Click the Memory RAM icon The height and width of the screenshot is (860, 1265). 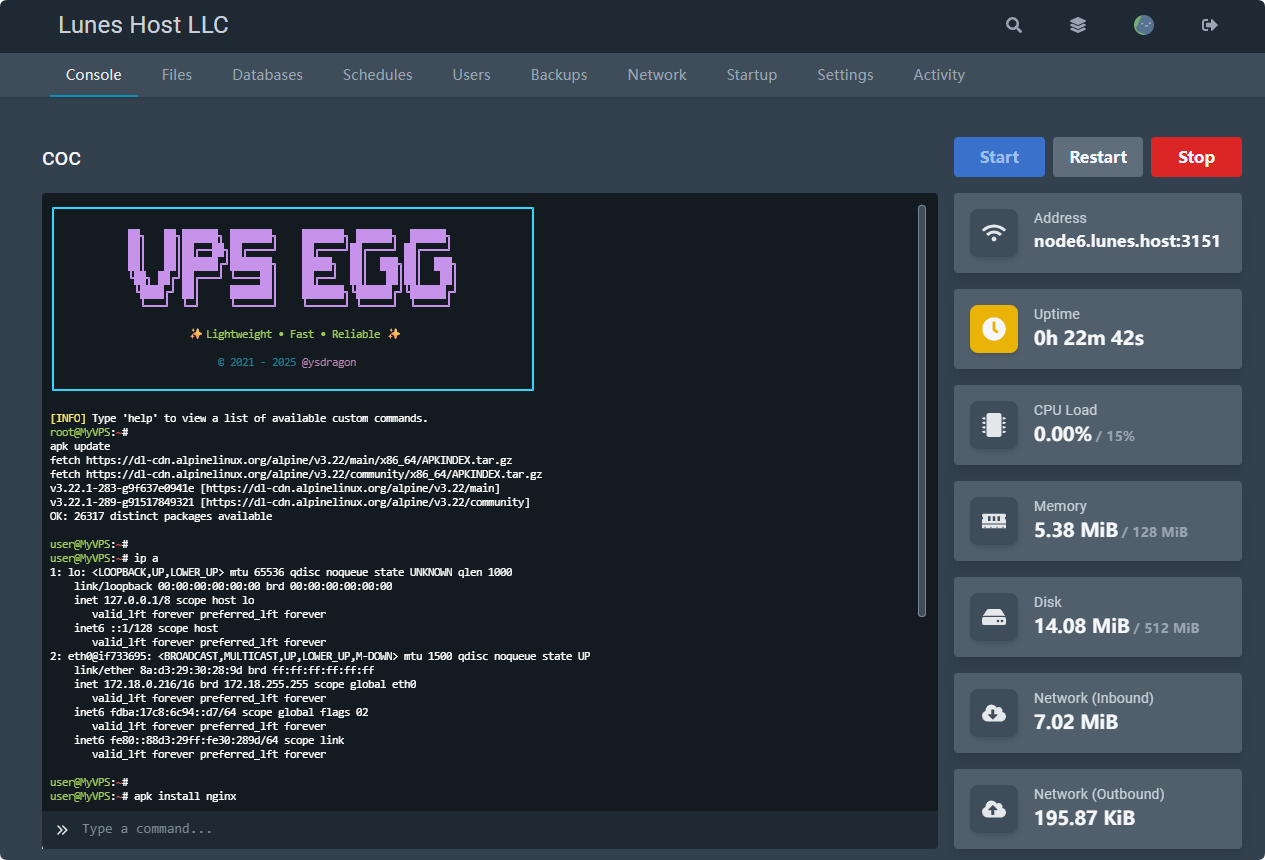pos(994,521)
